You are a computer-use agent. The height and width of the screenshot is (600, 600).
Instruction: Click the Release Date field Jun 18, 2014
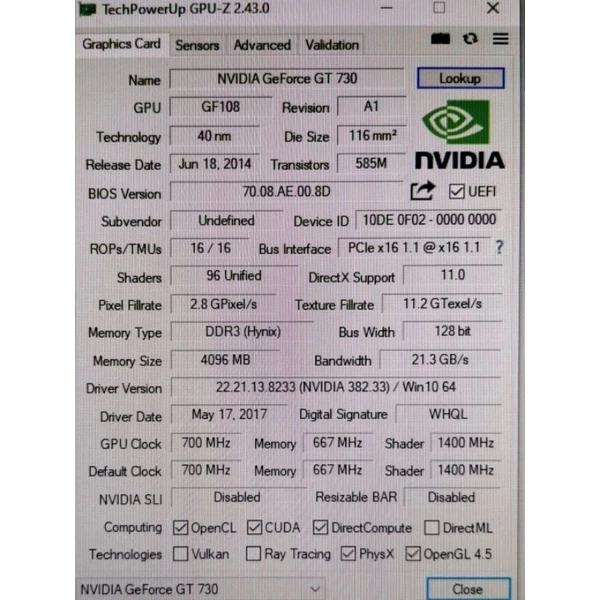[x=215, y=164]
